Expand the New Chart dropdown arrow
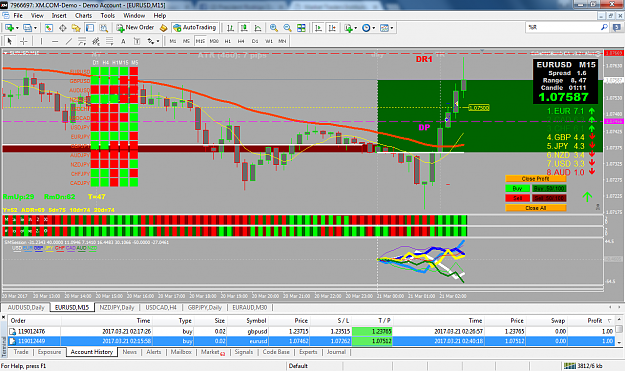This screenshot has width=625, height=371. [17, 28]
